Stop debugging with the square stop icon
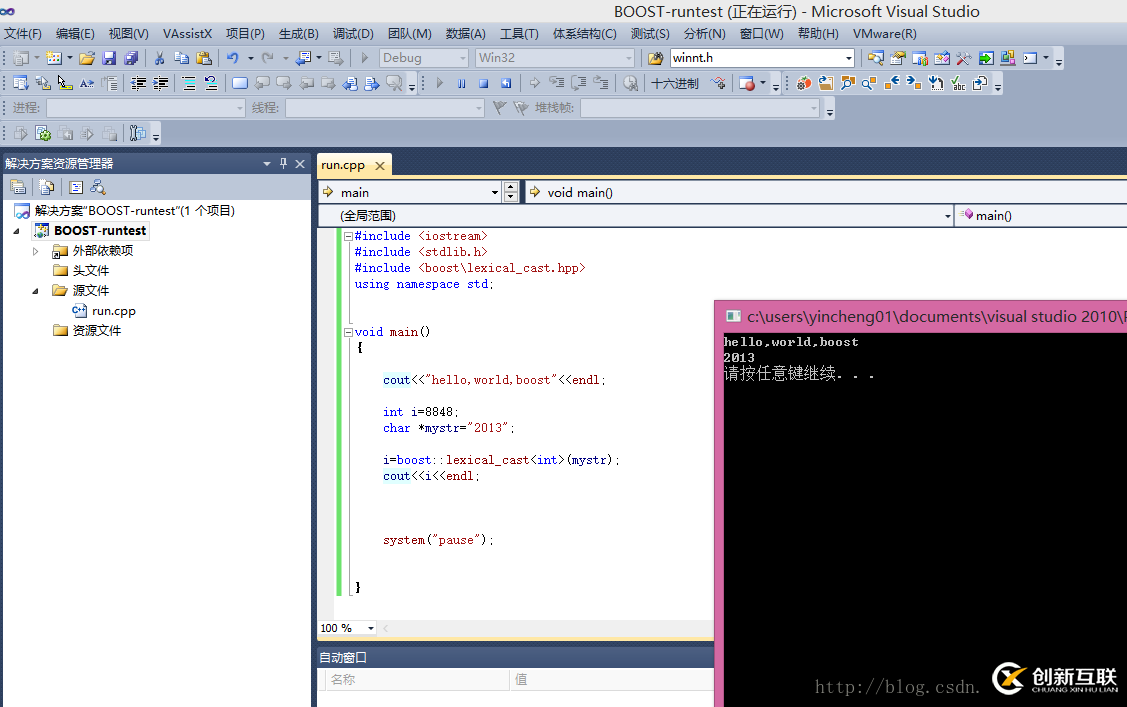The height and width of the screenshot is (707, 1127). coord(483,84)
